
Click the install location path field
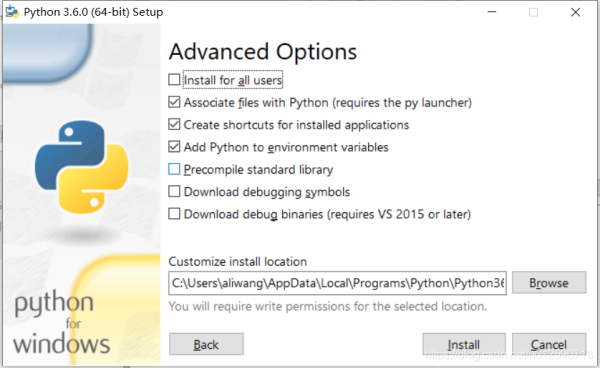click(x=337, y=283)
